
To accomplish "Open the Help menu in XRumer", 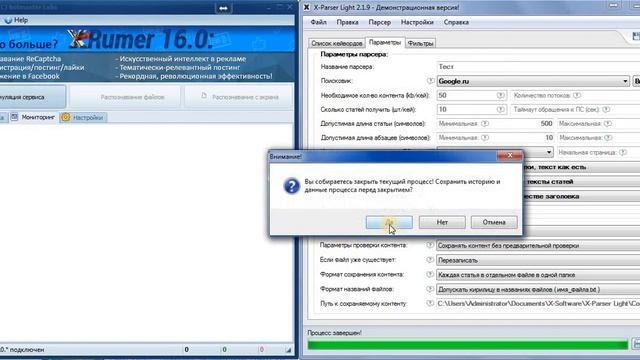I will [16, 20].
